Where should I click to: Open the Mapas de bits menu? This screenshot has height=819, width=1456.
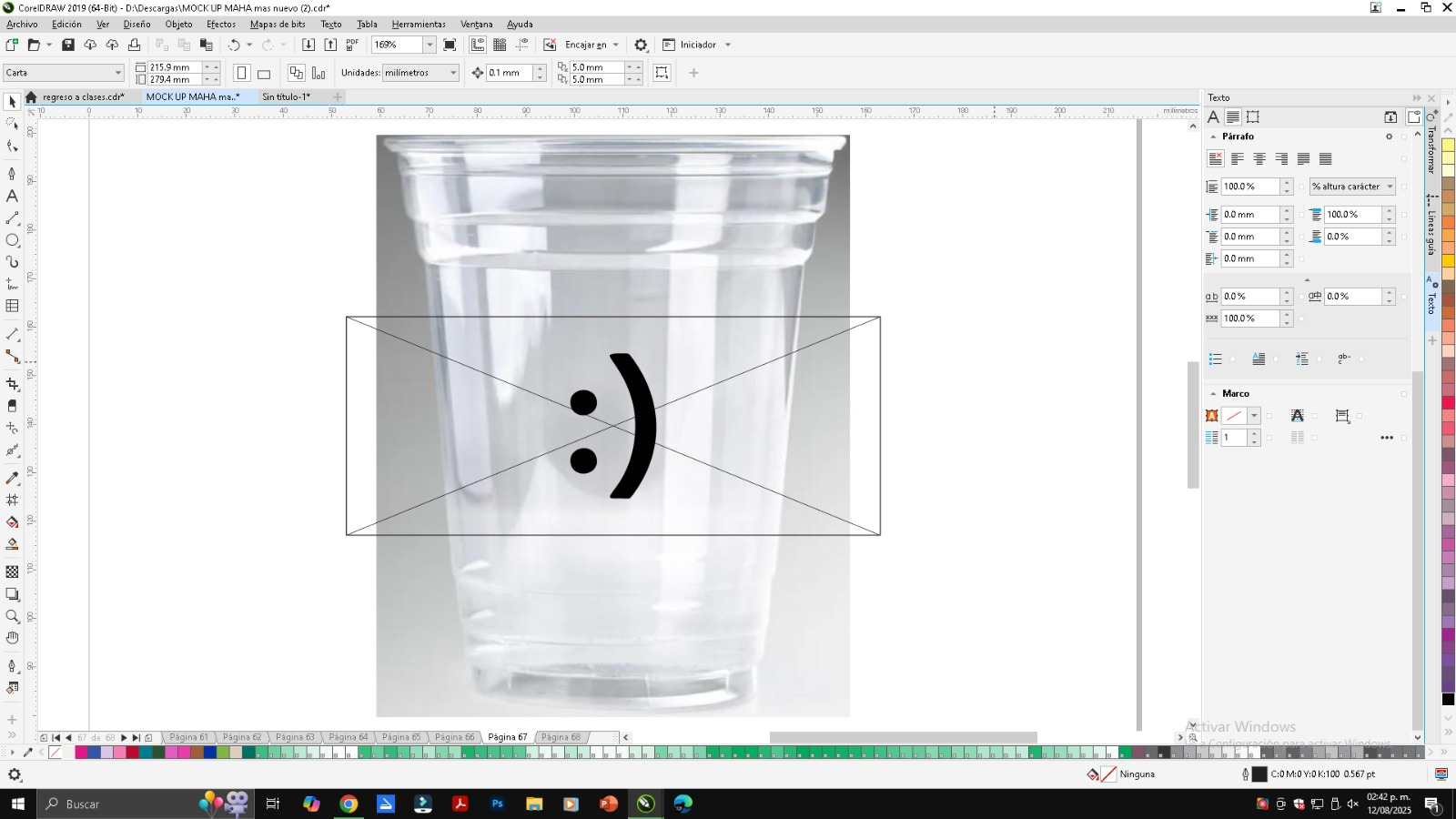(278, 25)
